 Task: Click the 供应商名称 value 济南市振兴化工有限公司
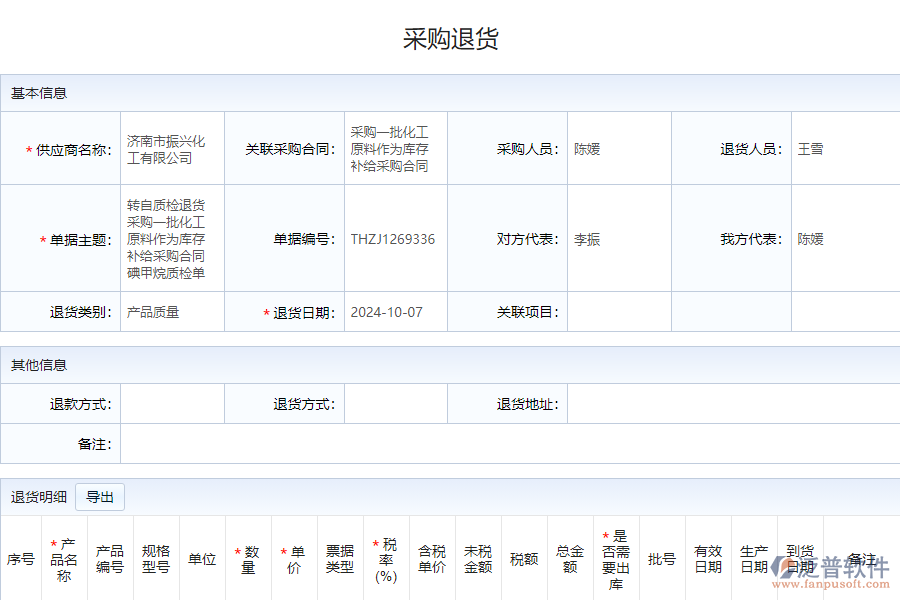coord(172,147)
